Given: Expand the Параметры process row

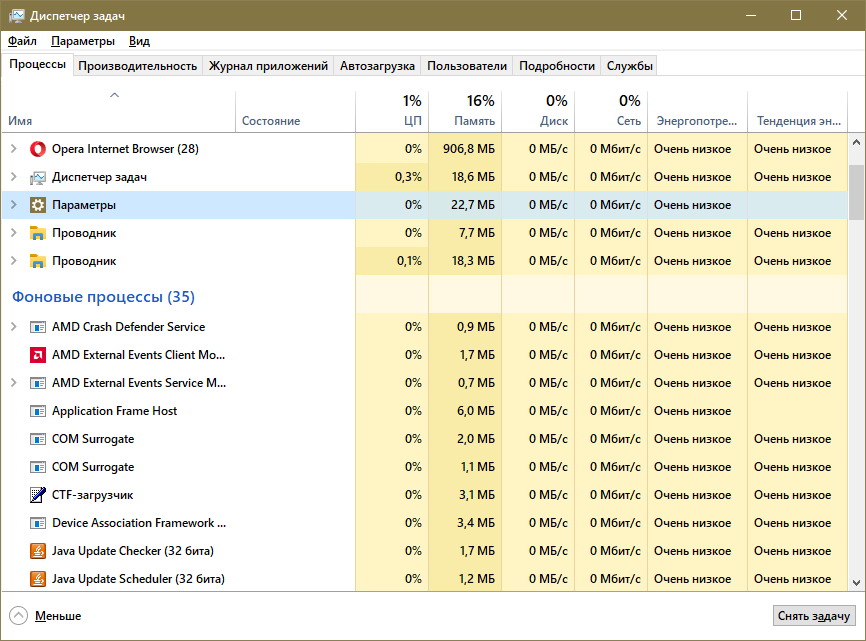Looking at the screenshot, I should click(x=13, y=205).
